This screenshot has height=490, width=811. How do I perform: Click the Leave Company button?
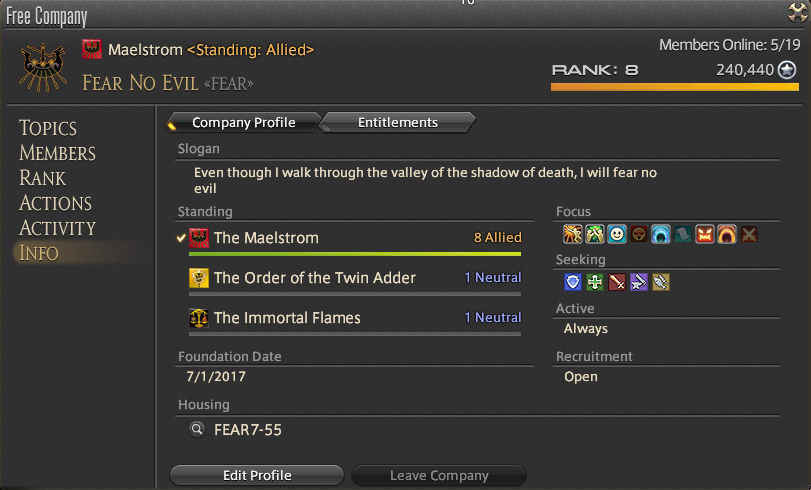[439, 475]
